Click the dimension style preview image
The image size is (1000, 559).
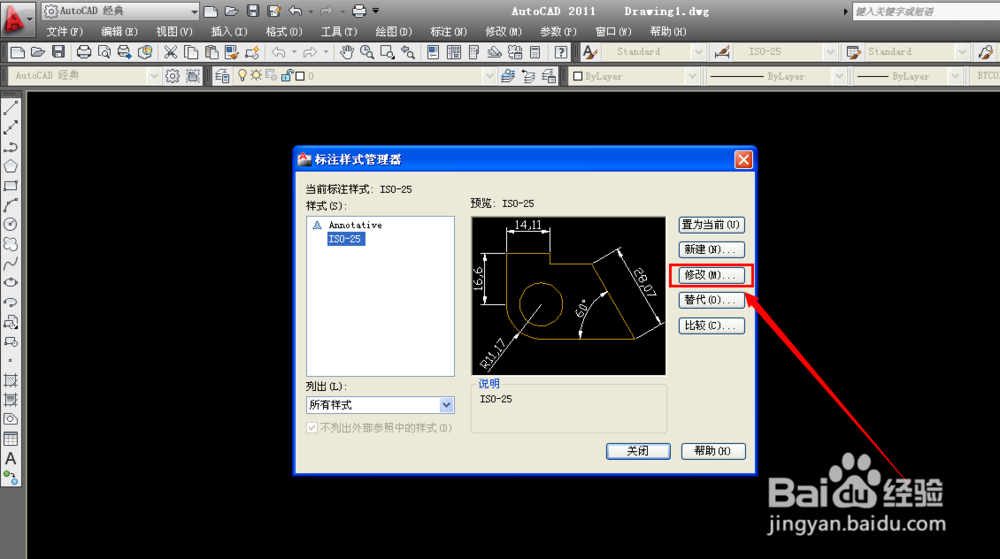click(568, 296)
